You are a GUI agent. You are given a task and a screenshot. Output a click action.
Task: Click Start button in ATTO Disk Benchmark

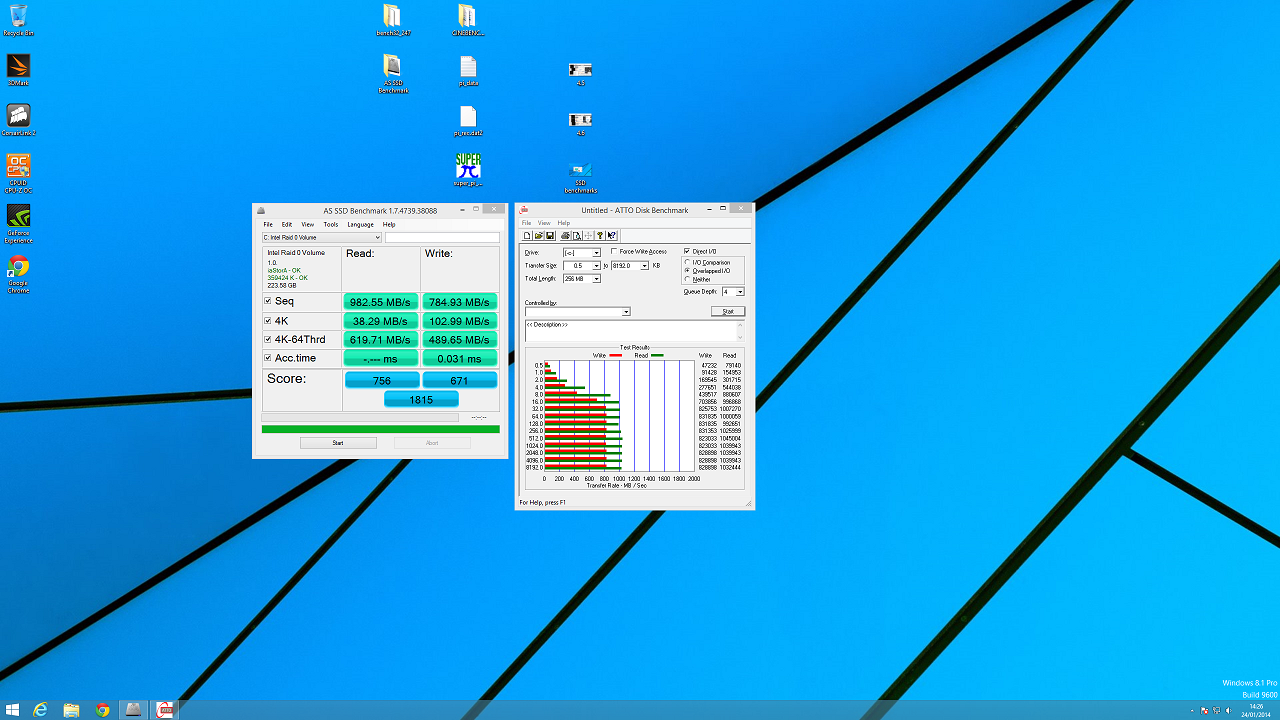point(728,312)
